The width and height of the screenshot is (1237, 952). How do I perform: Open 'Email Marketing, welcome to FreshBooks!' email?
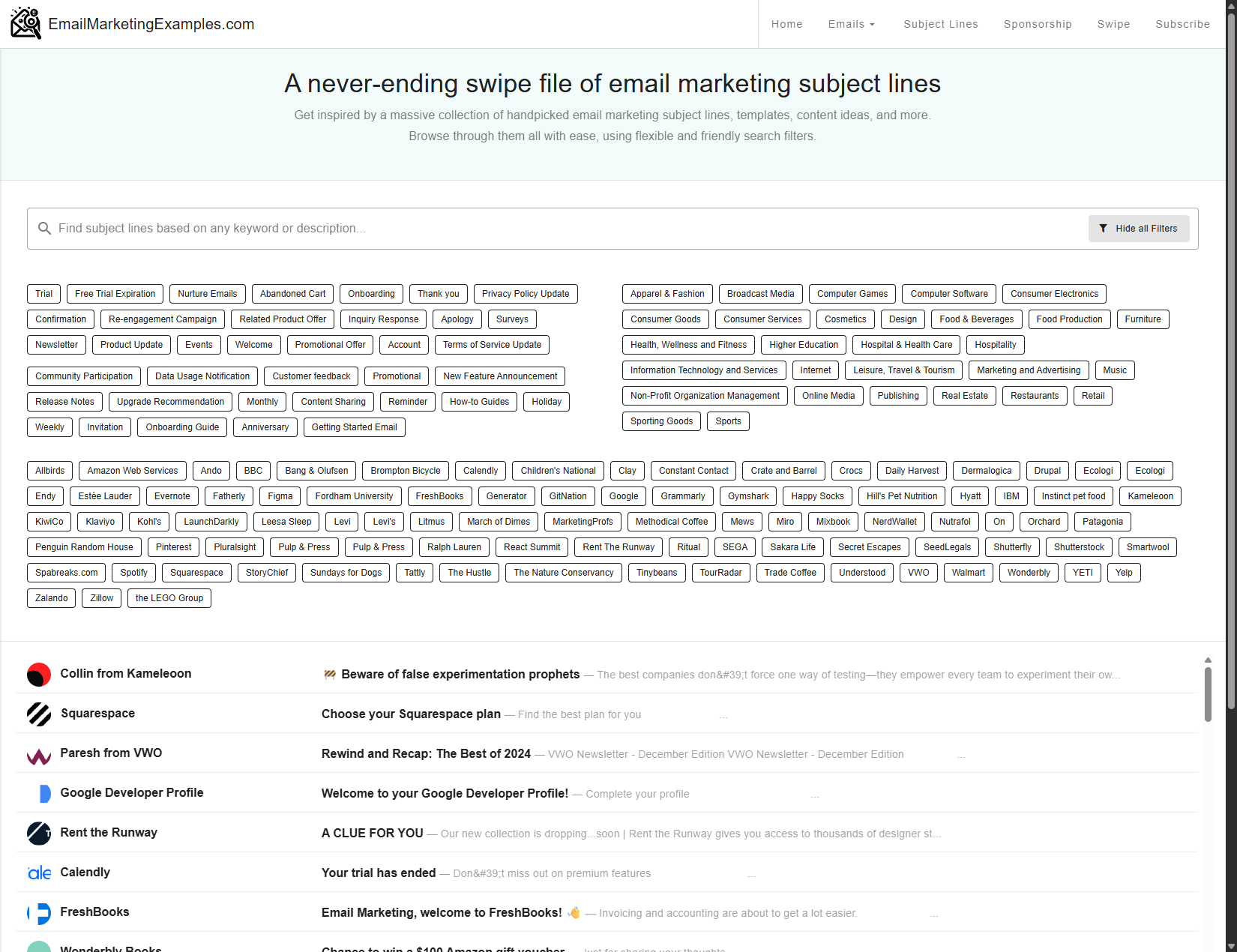click(x=607, y=912)
